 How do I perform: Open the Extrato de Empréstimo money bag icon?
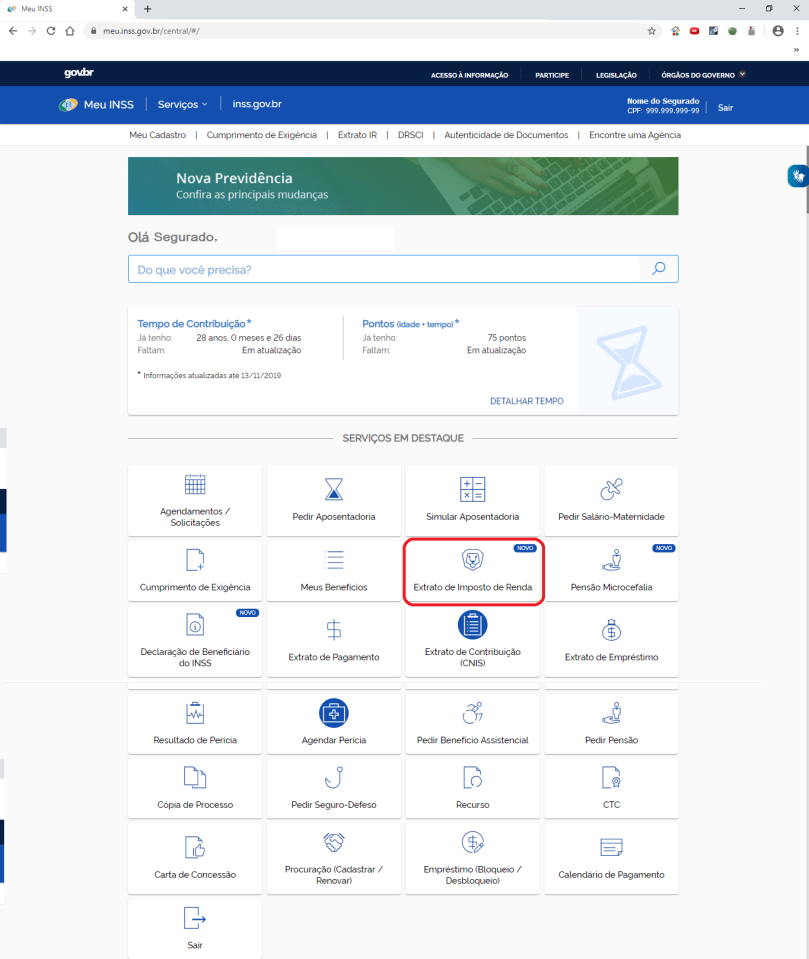pos(611,630)
